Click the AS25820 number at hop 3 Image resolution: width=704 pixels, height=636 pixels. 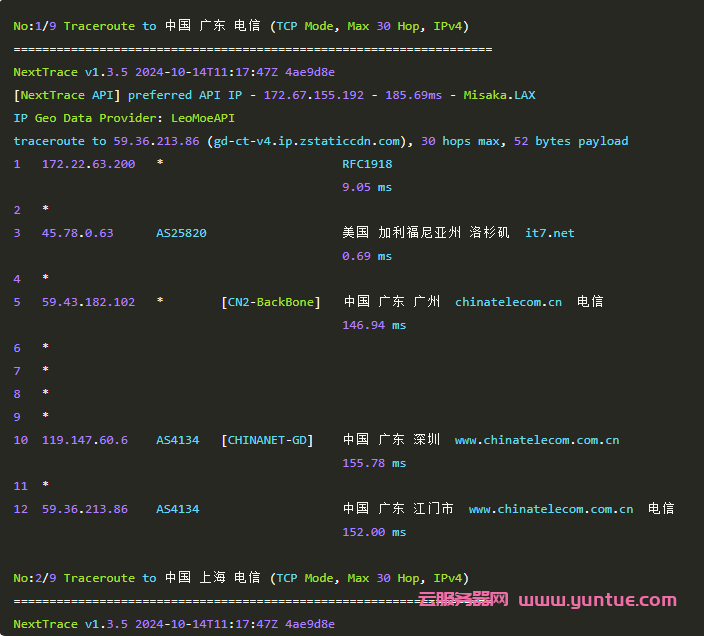coord(181,233)
